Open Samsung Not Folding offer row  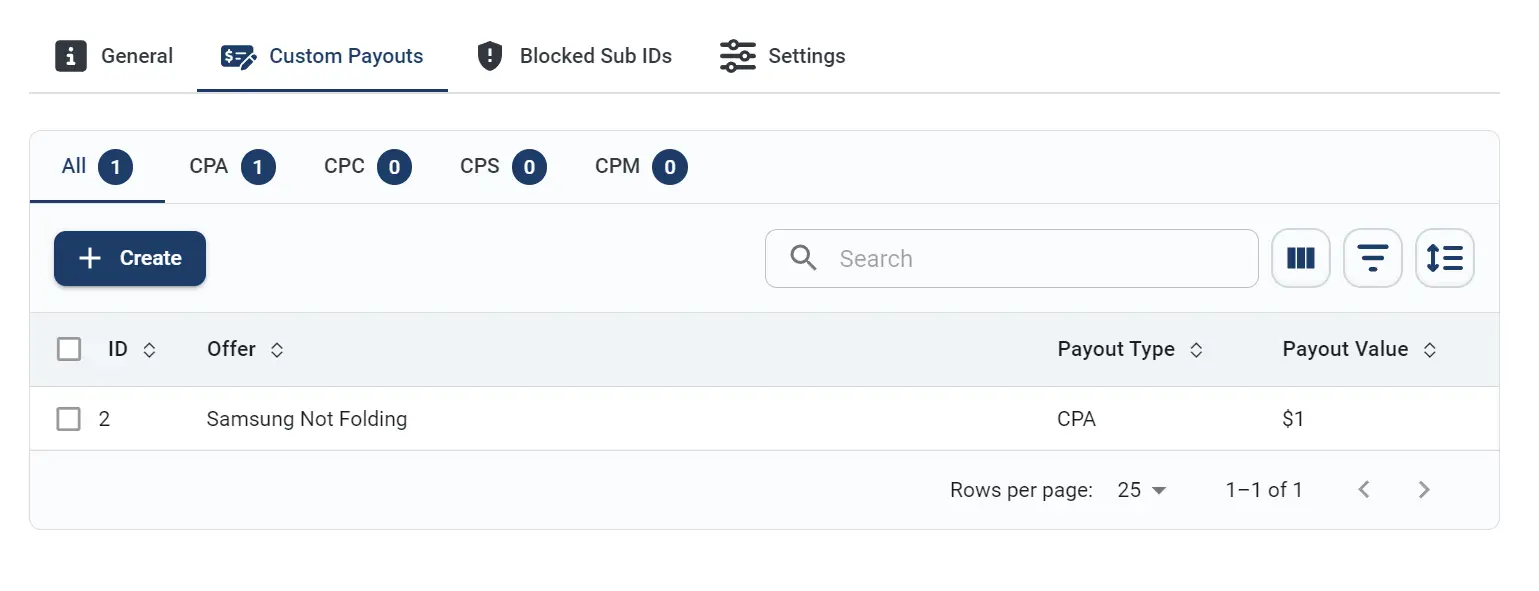click(764, 419)
